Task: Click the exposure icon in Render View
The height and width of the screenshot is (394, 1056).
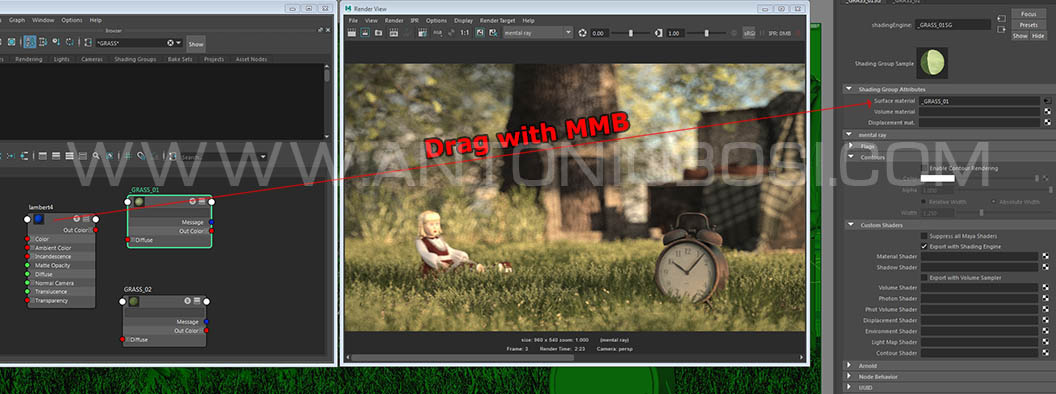Action: click(x=583, y=33)
